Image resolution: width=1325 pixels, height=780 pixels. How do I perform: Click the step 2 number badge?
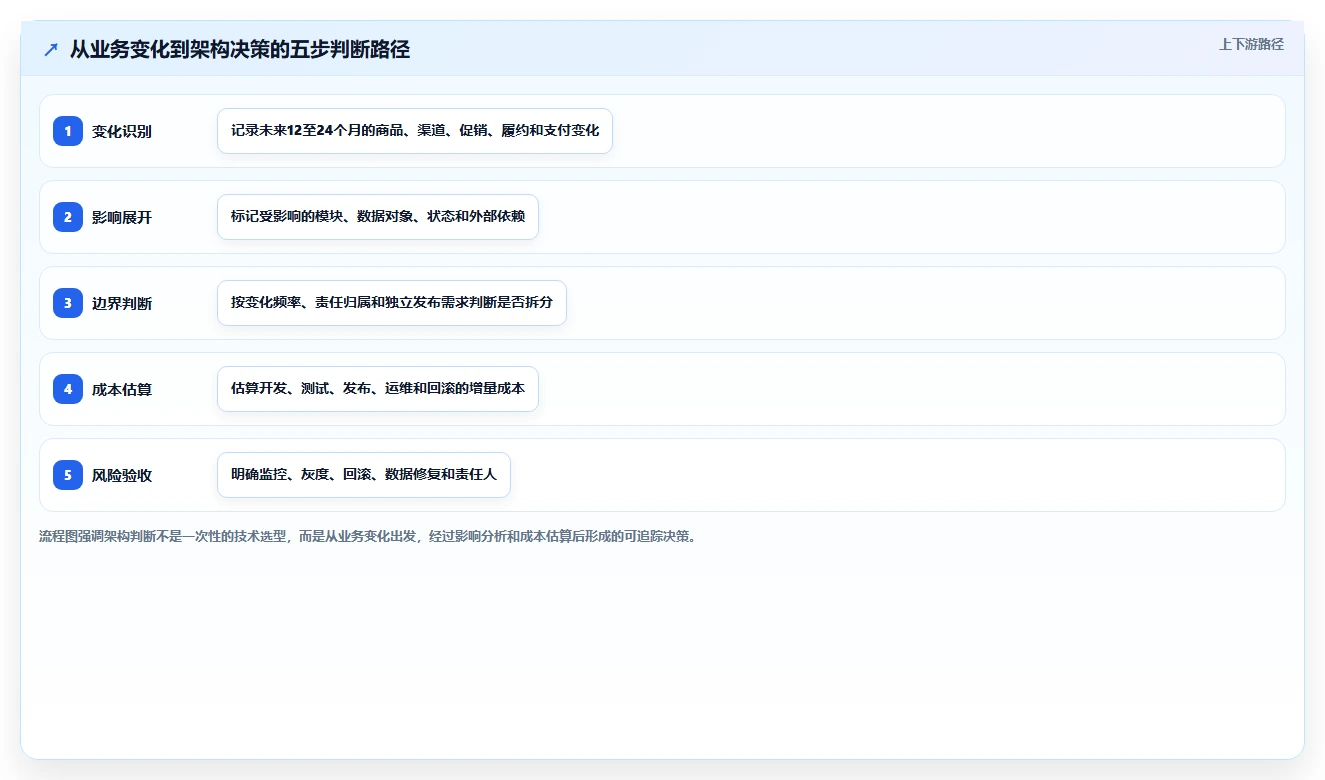pyautogui.click(x=68, y=217)
